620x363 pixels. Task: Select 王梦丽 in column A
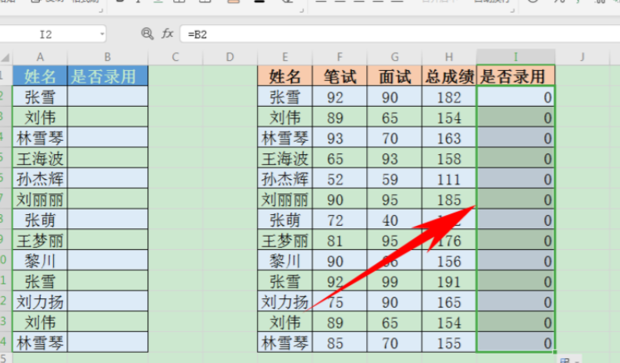(x=40, y=241)
